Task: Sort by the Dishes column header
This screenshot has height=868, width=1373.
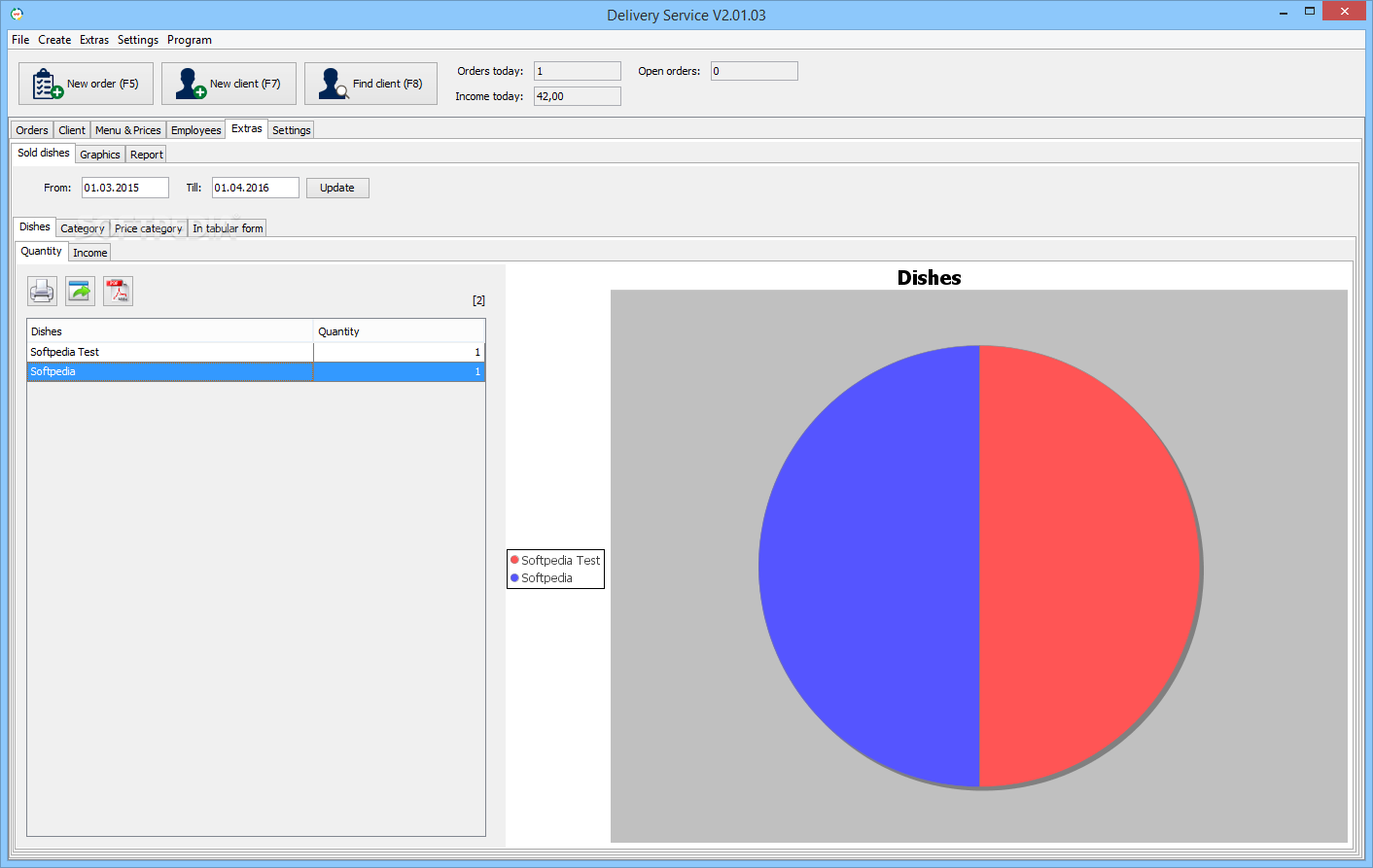Action: pos(170,331)
